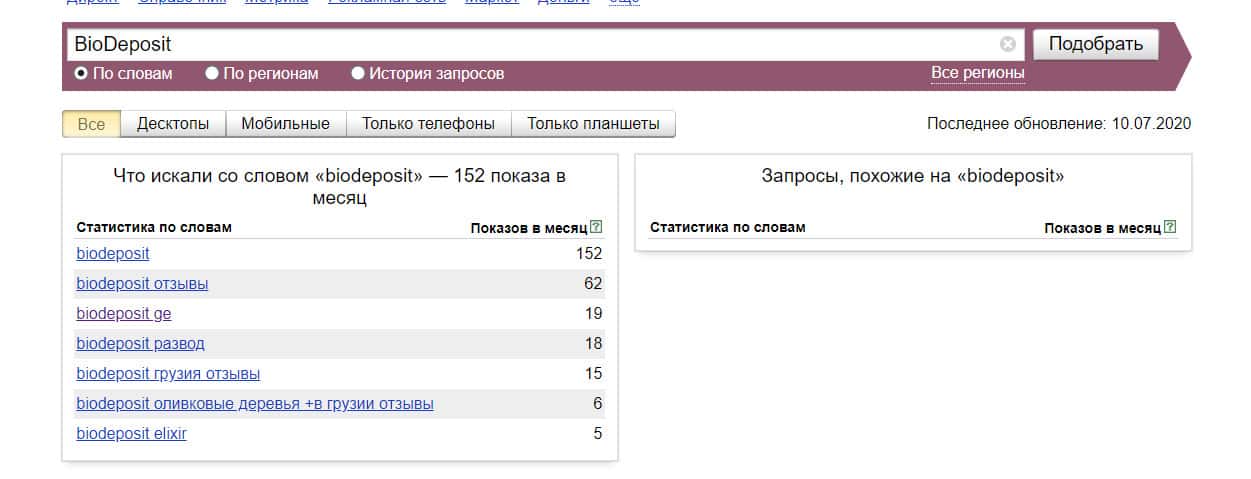The width and height of the screenshot is (1251, 479).
Task: Click the 19 impressions value
Action: [x=593, y=314]
